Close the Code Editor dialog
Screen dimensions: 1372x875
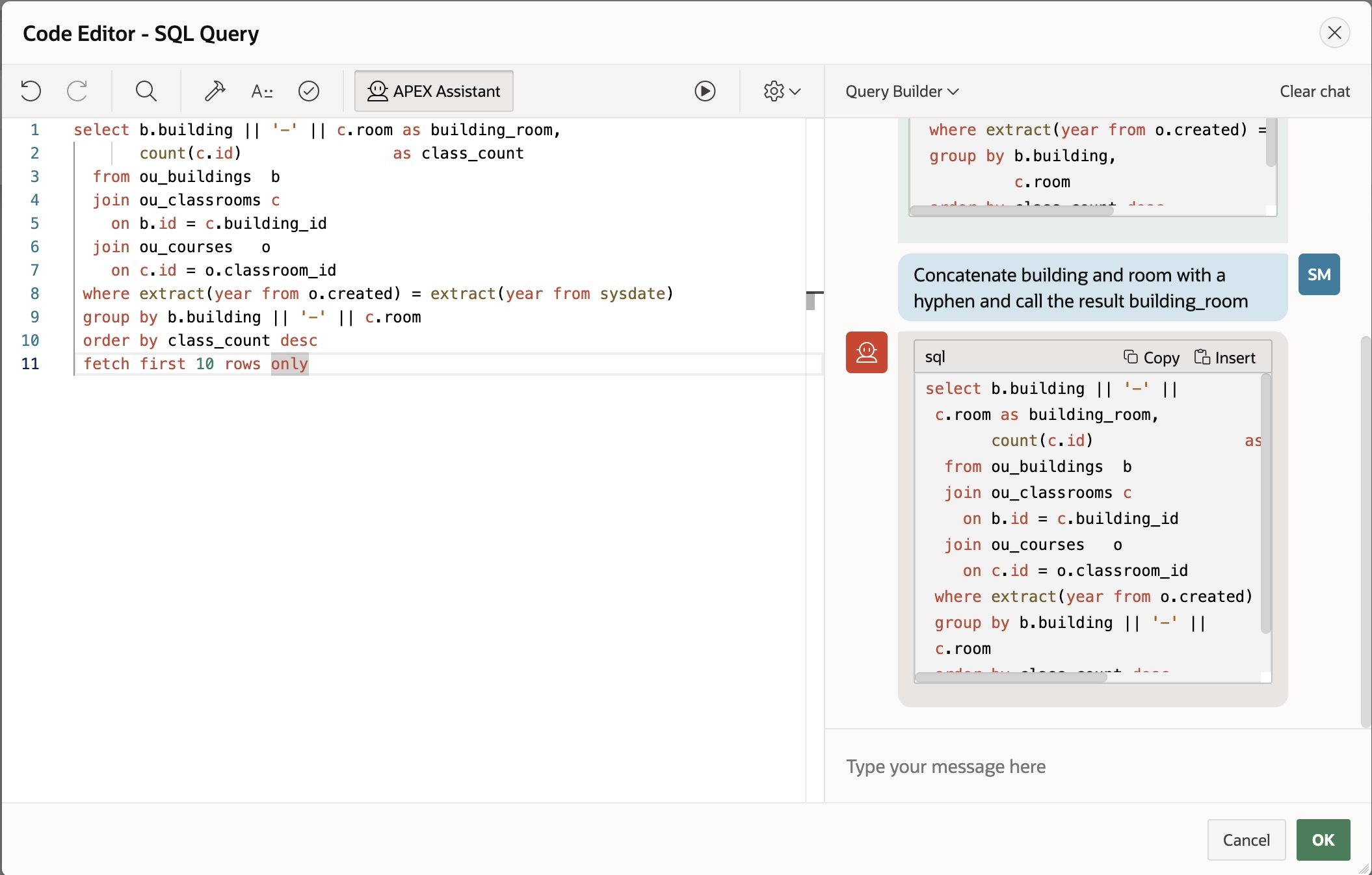[x=1334, y=33]
